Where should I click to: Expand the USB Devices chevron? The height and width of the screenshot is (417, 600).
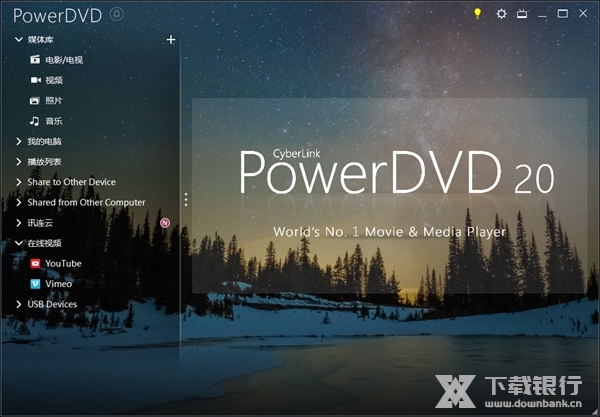pos(18,304)
